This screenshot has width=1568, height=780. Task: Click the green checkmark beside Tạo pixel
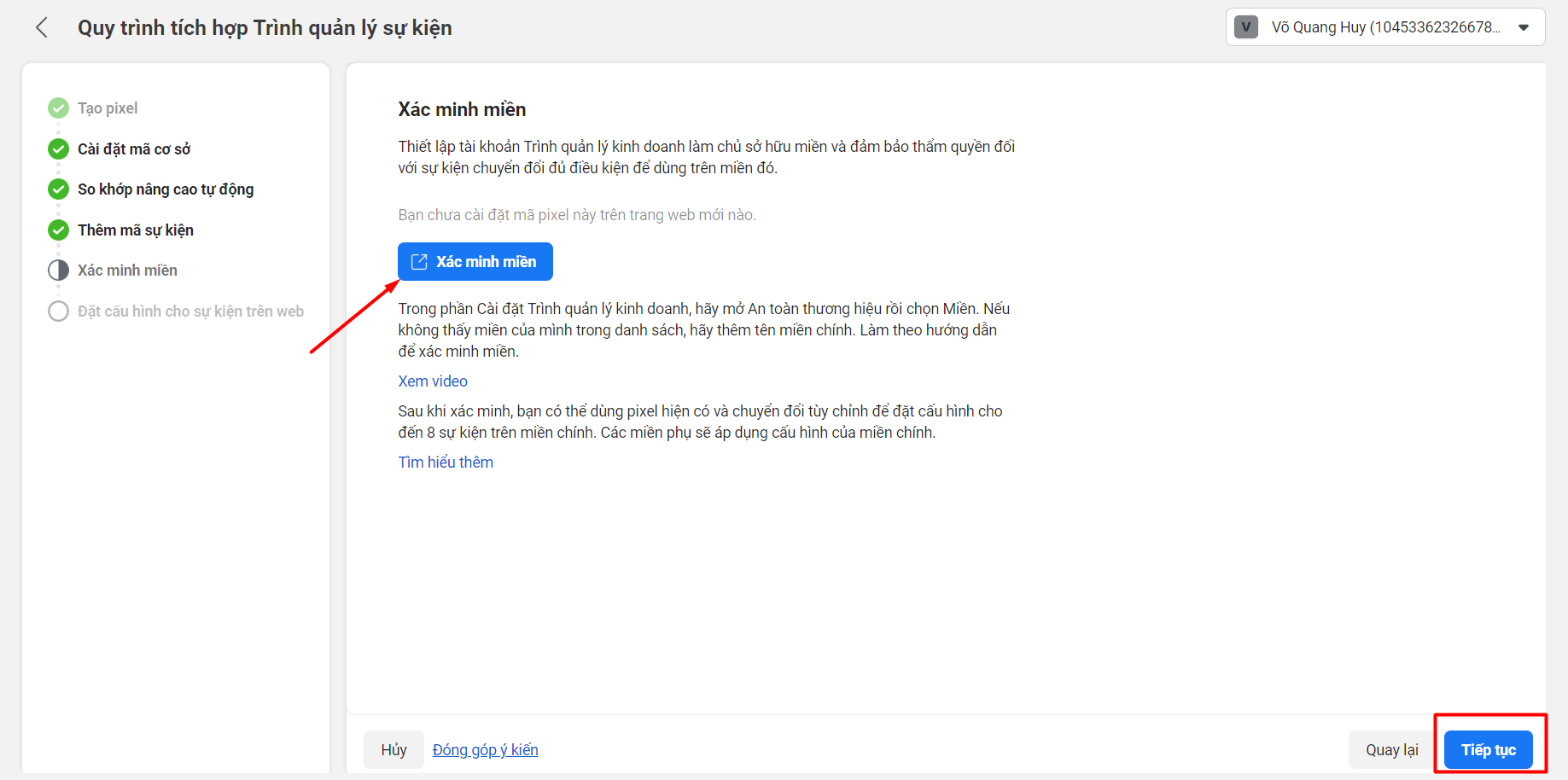click(x=58, y=108)
